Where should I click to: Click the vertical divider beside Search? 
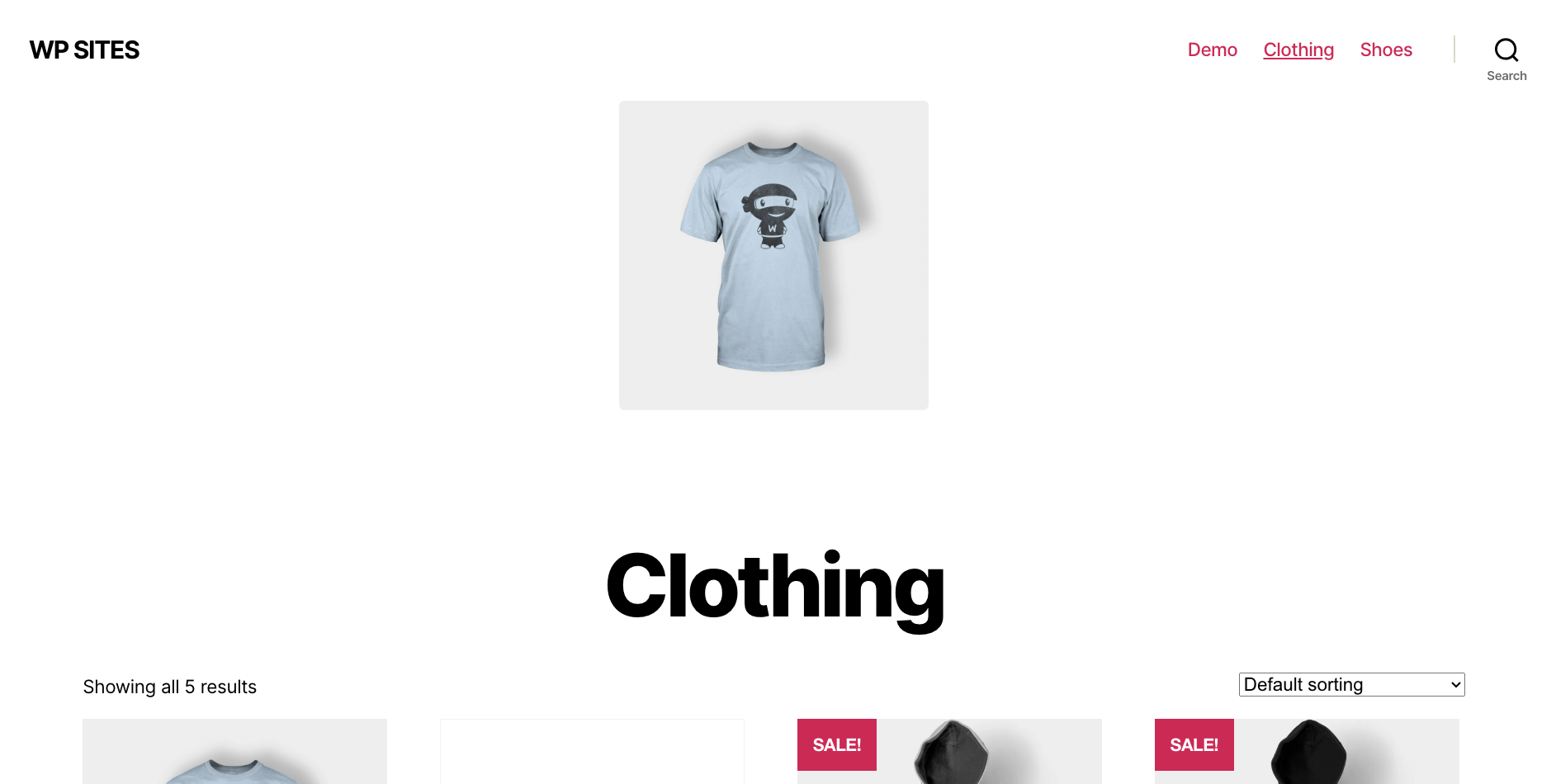pyautogui.click(x=1454, y=50)
